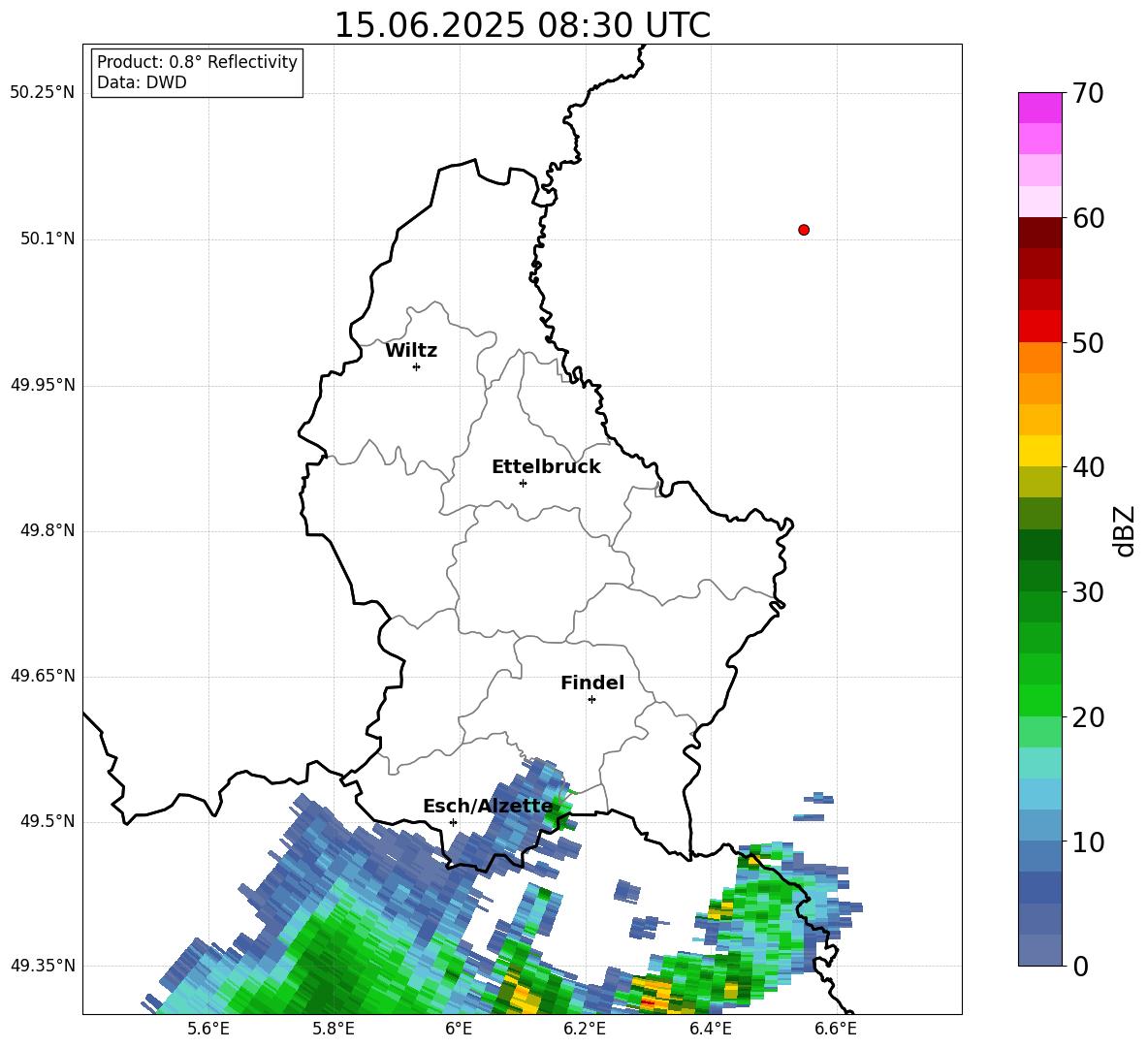
Task: Click the yellow swatch just above 40
Action: [1039, 451]
